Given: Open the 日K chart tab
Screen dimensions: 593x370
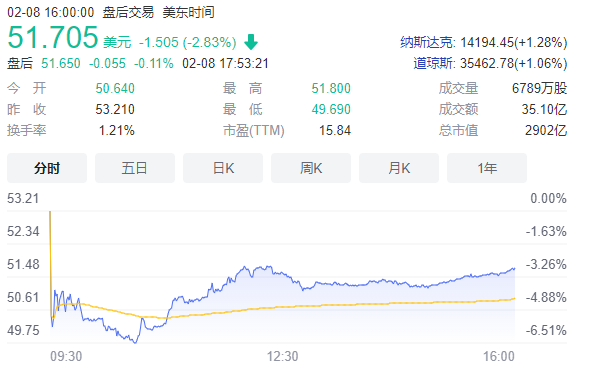Looking at the screenshot, I should click(223, 168).
